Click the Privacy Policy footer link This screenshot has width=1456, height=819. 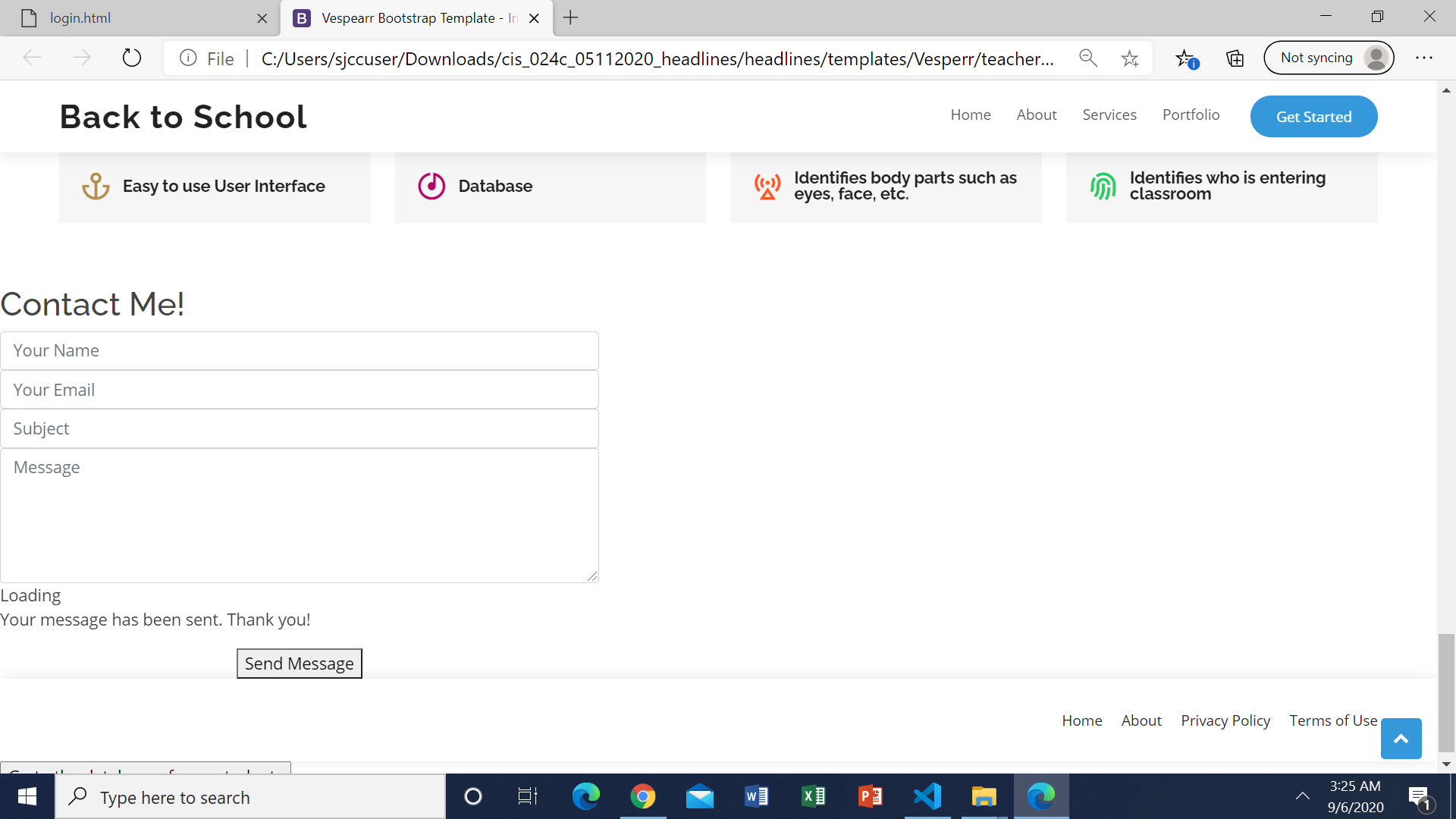(x=1225, y=720)
